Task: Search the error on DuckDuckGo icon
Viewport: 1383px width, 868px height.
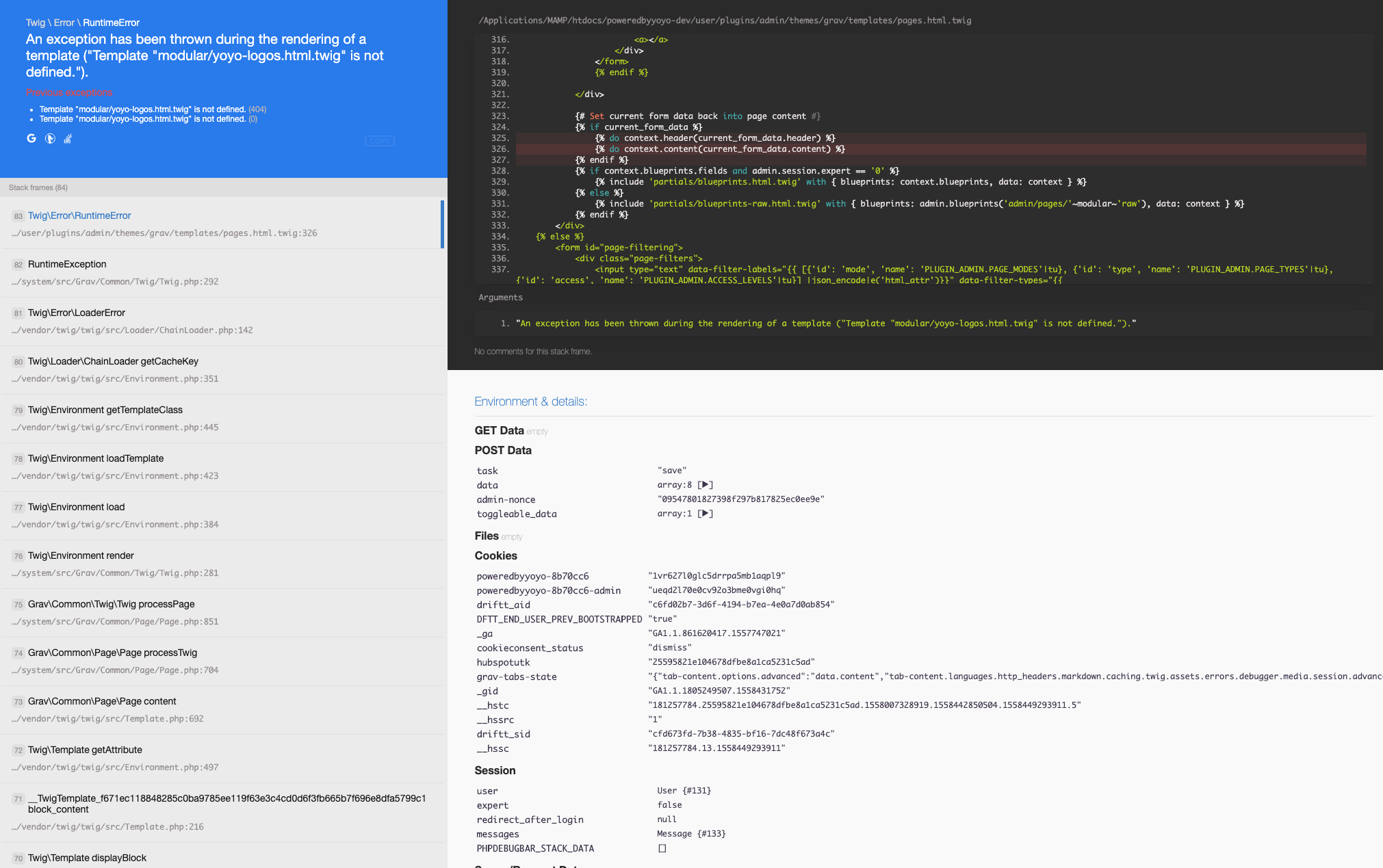Action: (x=50, y=139)
